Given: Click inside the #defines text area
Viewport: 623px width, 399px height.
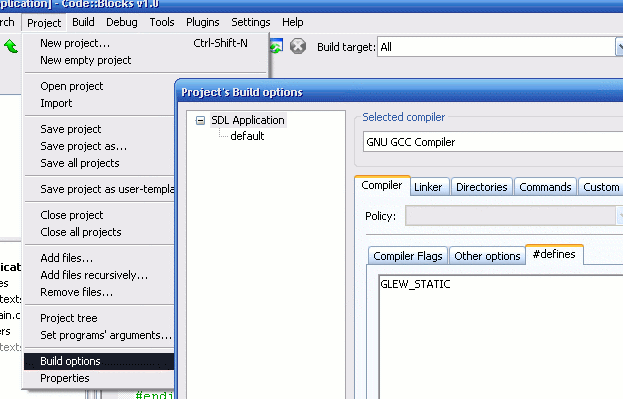Looking at the screenshot, I should [x=501, y=337].
